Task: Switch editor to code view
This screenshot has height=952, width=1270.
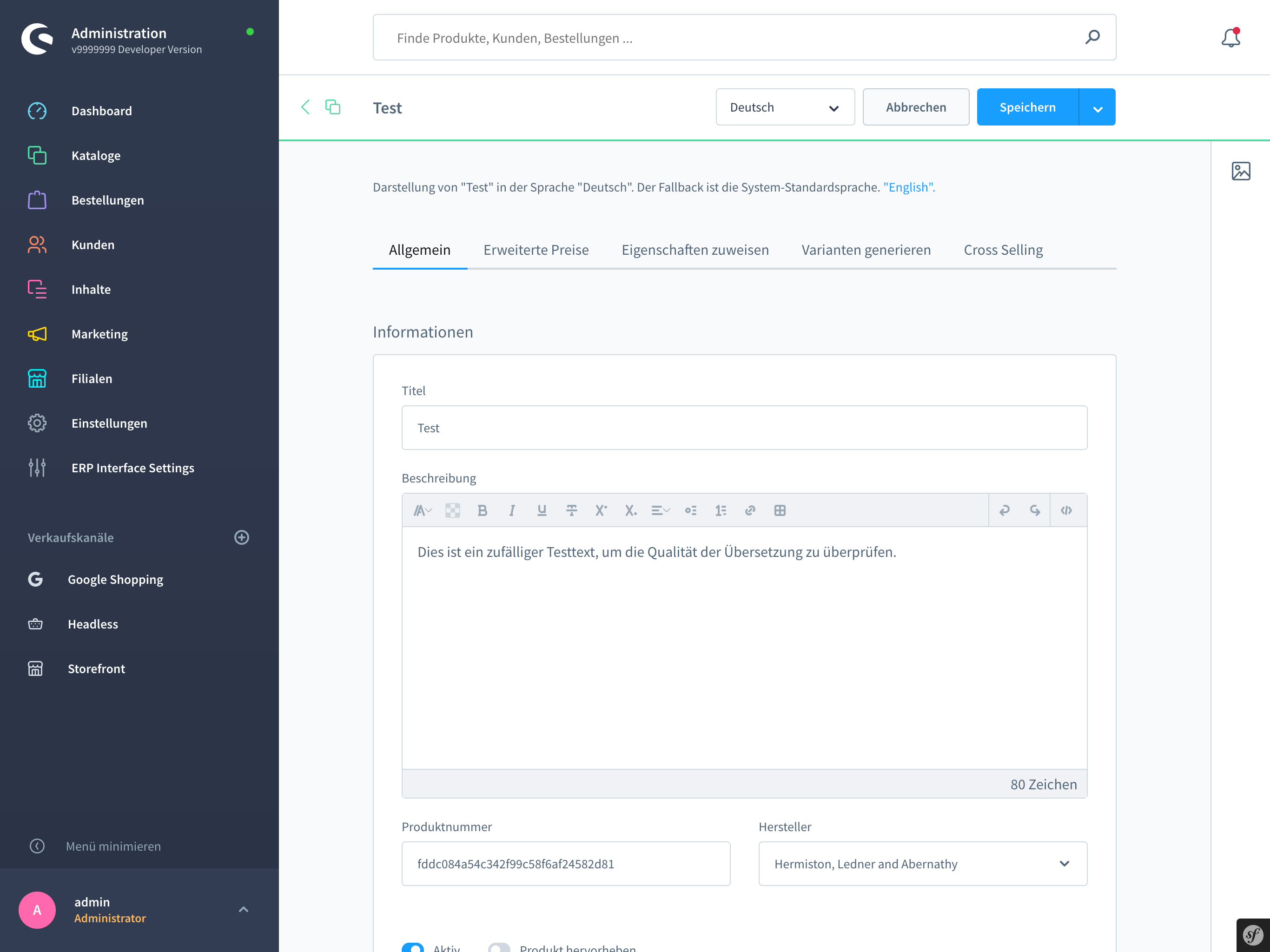Action: tap(1066, 510)
